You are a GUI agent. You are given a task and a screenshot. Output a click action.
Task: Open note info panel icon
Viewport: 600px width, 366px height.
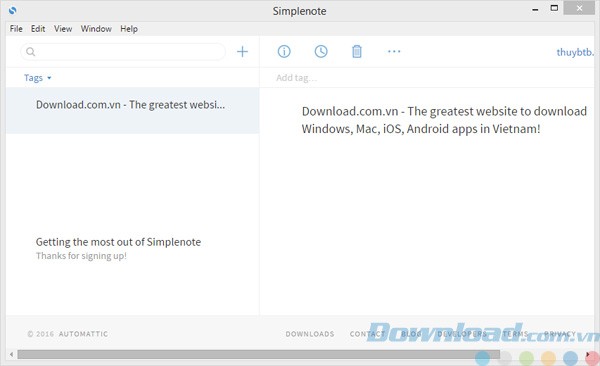[x=284, y=51]
